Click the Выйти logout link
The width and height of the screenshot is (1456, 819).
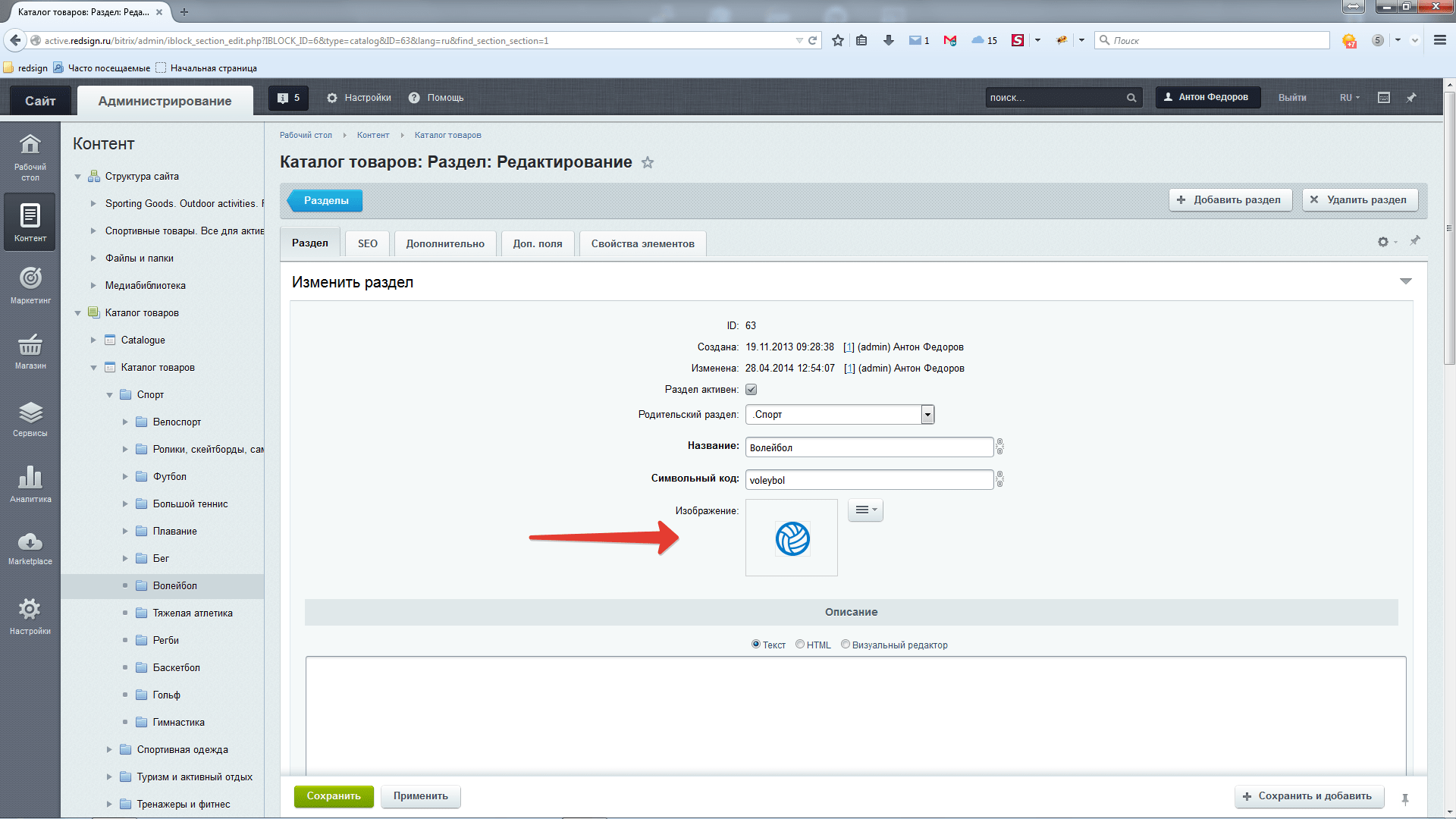1292,98
